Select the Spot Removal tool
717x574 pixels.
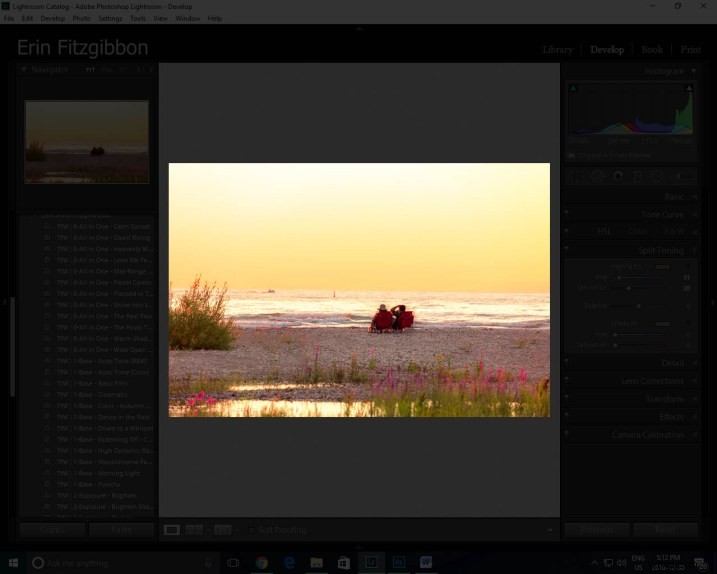(x=597, y=177)
